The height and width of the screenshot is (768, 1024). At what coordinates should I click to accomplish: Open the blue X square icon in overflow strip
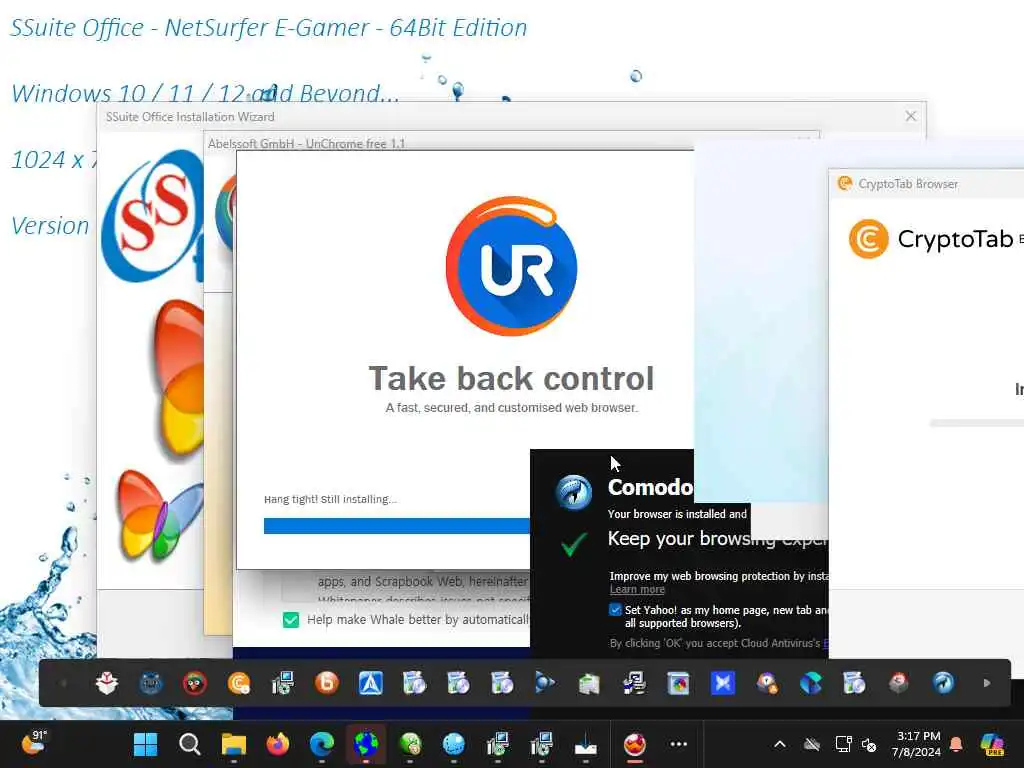(723, 683)
